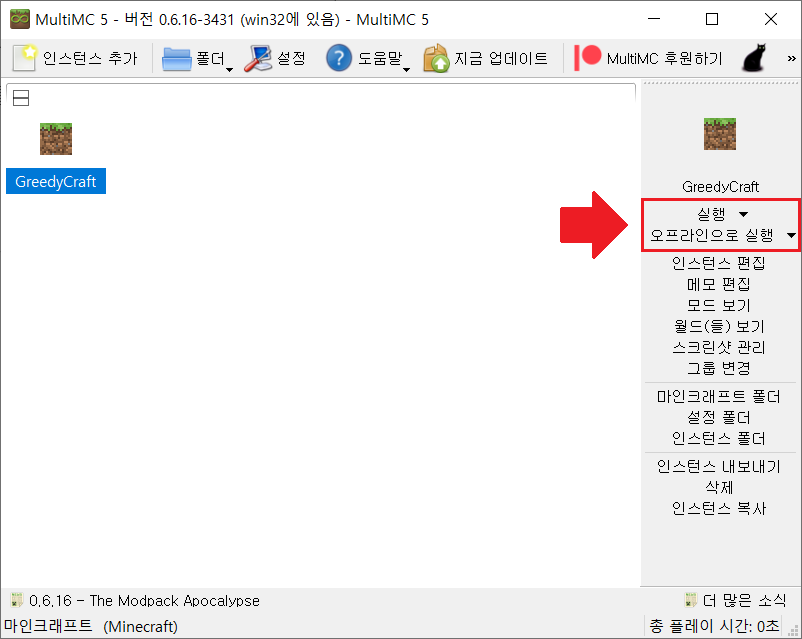Open 월드(들) 보기 (View worlds)

pos(719,326)
